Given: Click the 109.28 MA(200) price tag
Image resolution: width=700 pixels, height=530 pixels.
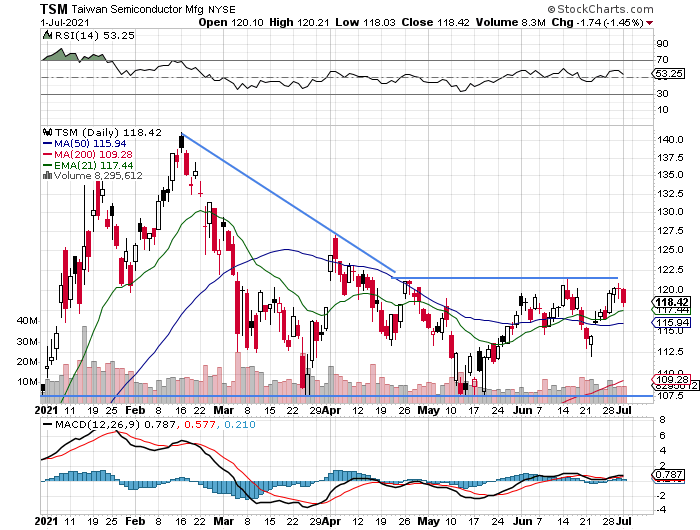Looking at the screenshot, I should click(x=671, y=380).
